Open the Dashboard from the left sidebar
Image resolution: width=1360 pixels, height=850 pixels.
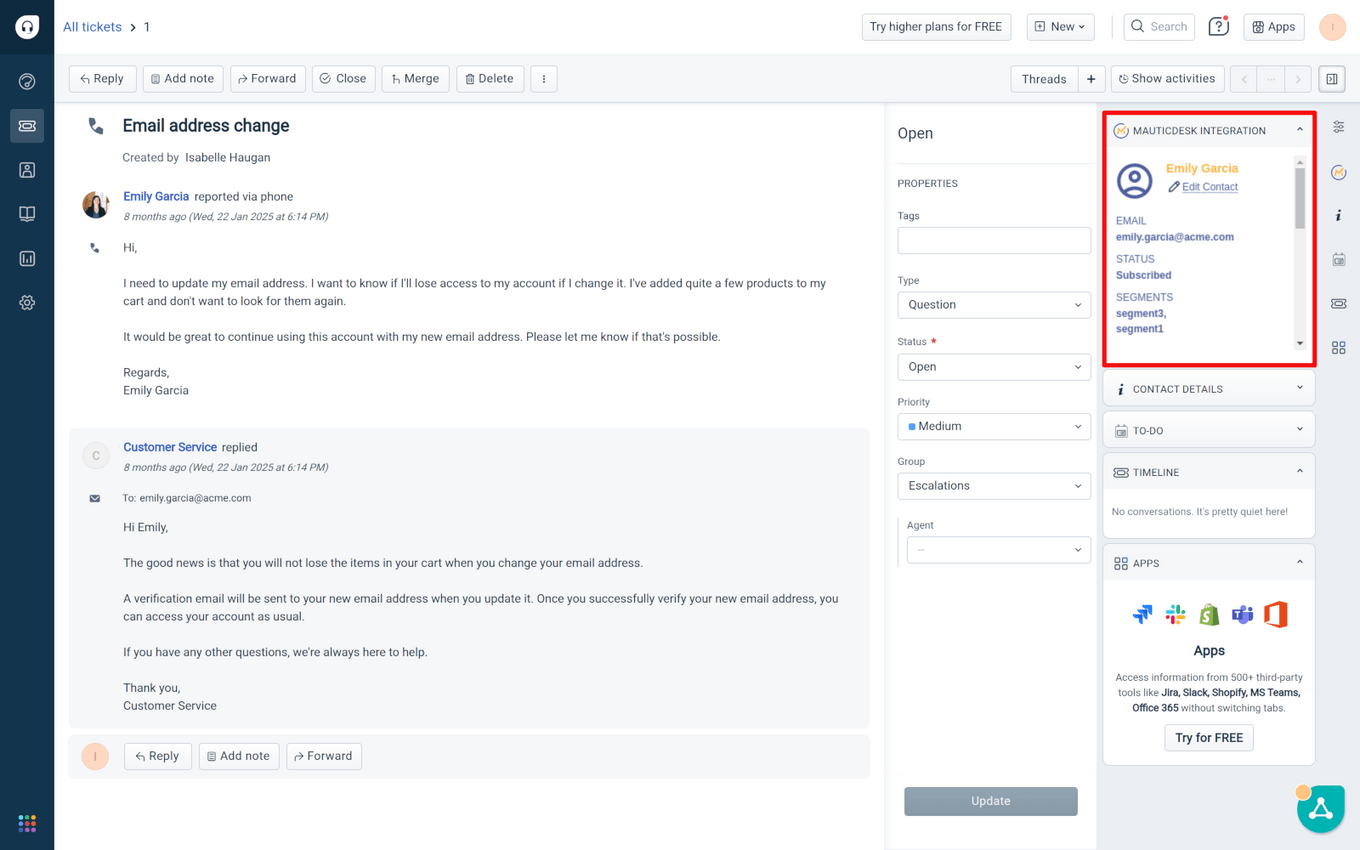pyautogui.click(x=27, y=81)
